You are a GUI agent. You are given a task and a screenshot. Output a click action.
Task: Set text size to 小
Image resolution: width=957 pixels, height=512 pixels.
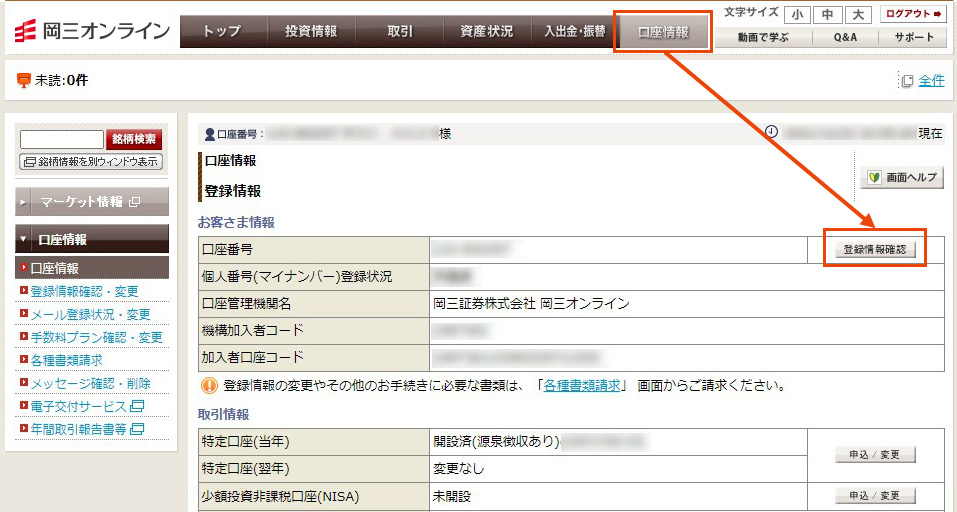pos(798,15)
